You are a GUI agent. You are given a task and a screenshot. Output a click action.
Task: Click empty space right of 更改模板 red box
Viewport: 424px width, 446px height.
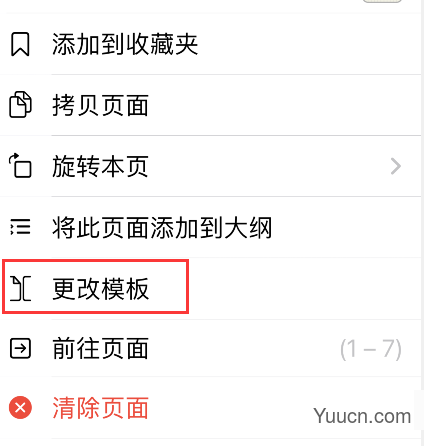click(x=303, y=289)
